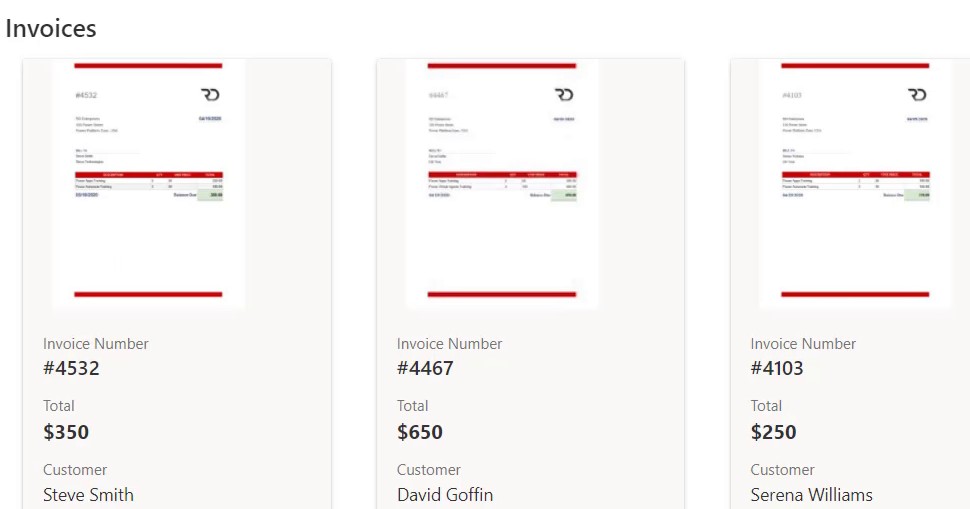Click the Invoices page heading

51,28
